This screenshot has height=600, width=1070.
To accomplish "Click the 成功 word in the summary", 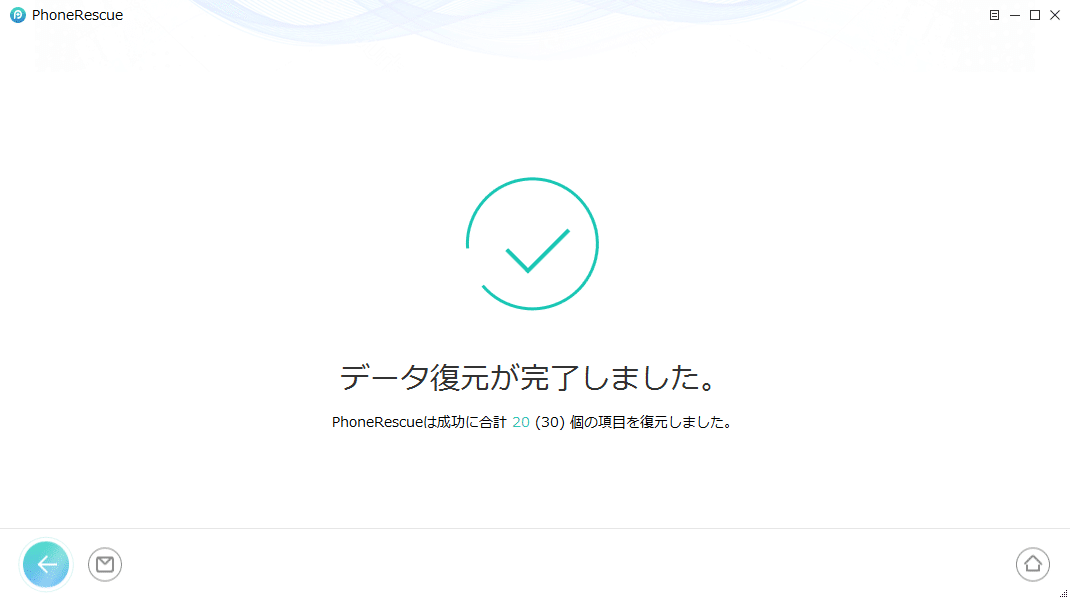I will [x=450, y=423].
